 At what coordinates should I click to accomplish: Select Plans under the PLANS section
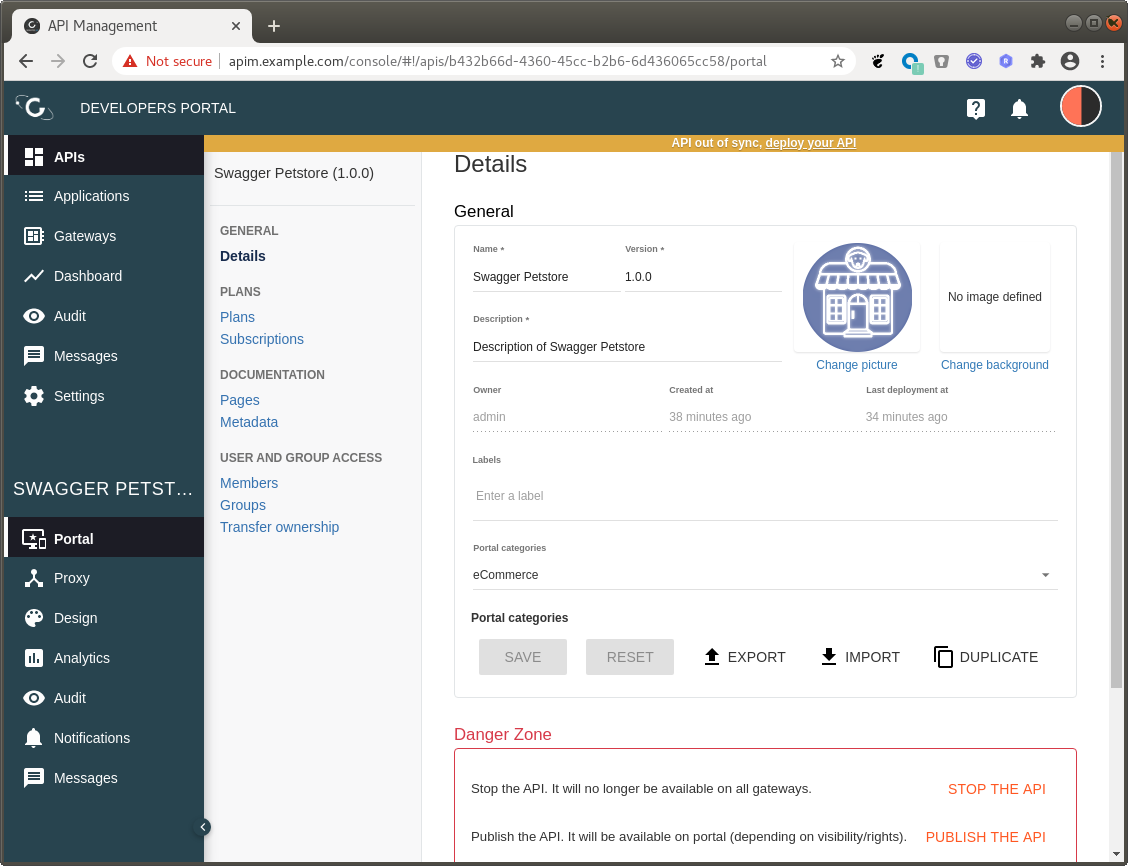237,316
